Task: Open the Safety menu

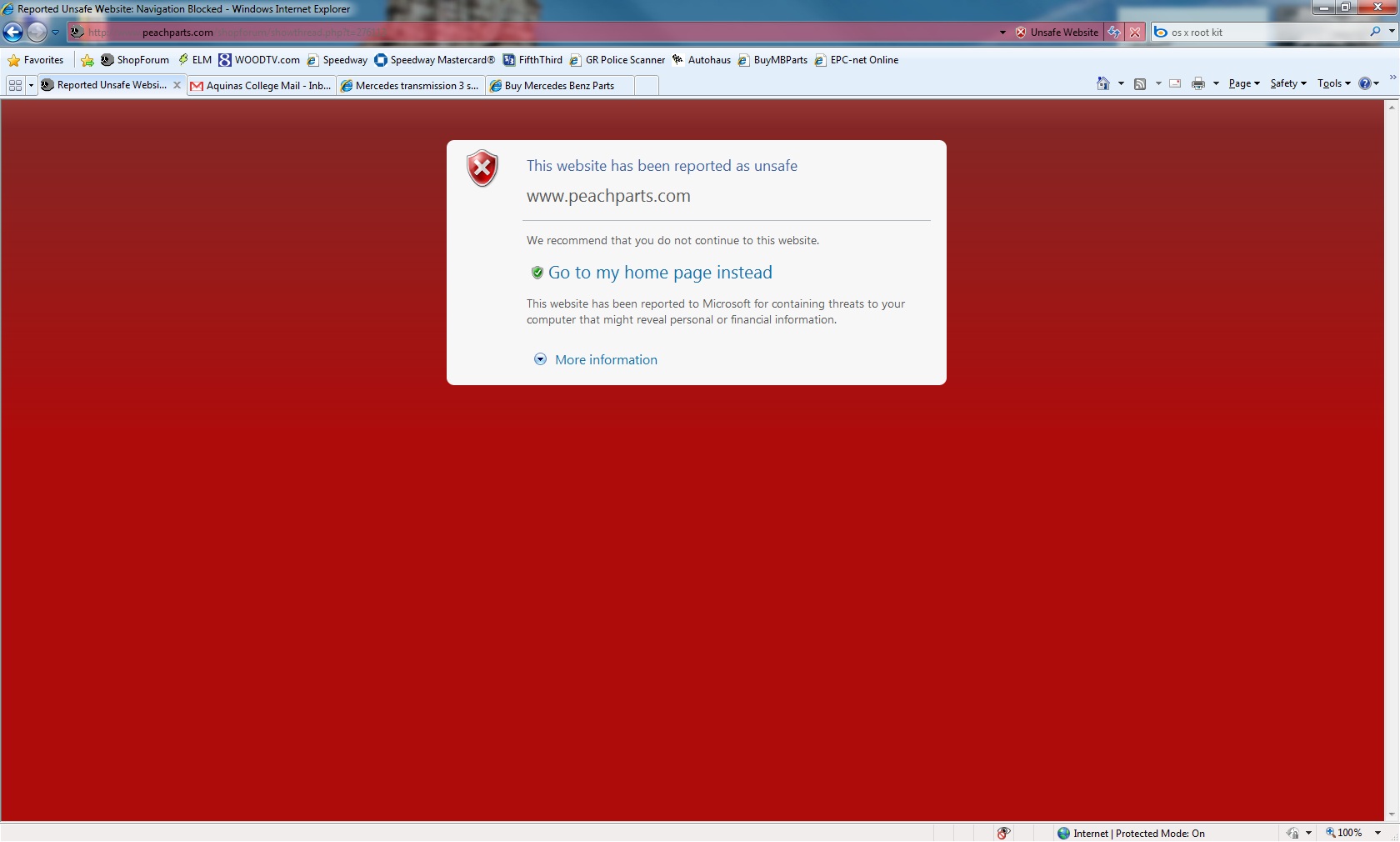Action: tap(1288, 83)
